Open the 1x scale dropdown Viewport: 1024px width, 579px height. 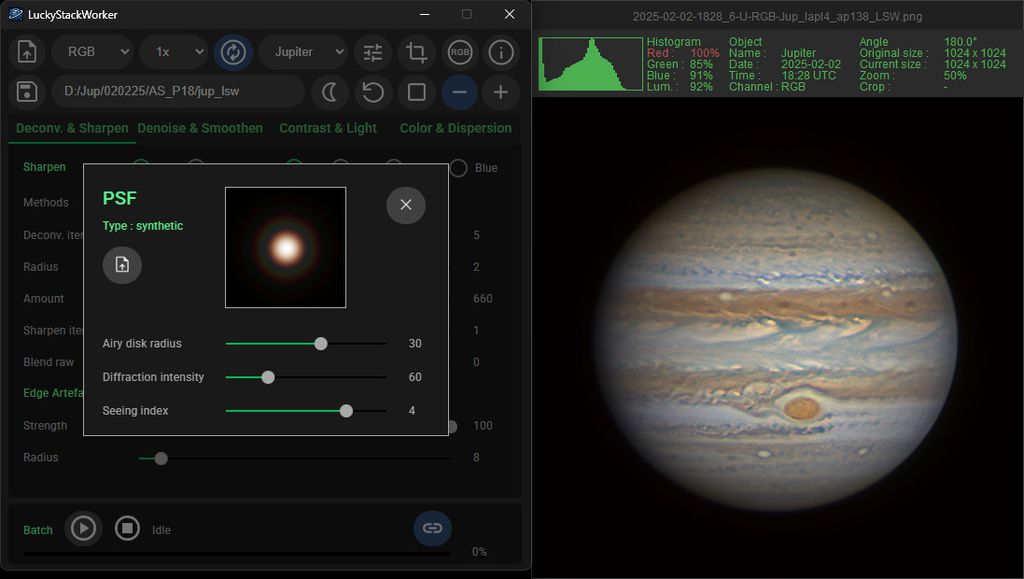pyautogui.click(x=174, y=52)
